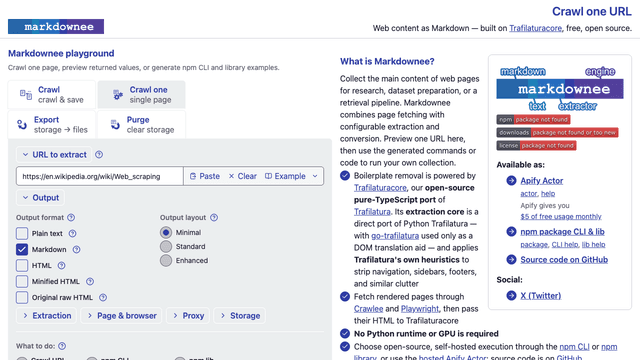Screen dimensions: 640x360
Task: Click arrow icon next to Apify Actor
Action: pyautogui.click(x=511, y=180)
